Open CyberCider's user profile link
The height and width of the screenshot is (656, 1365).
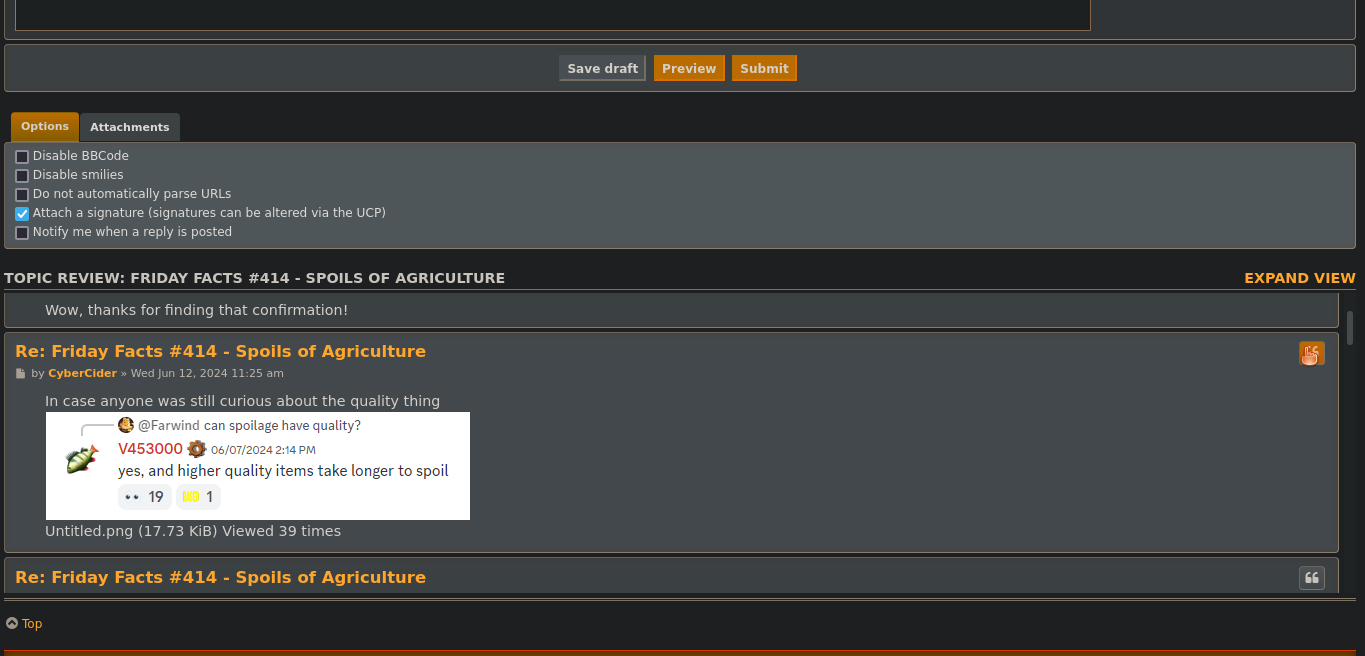point(82,374)
